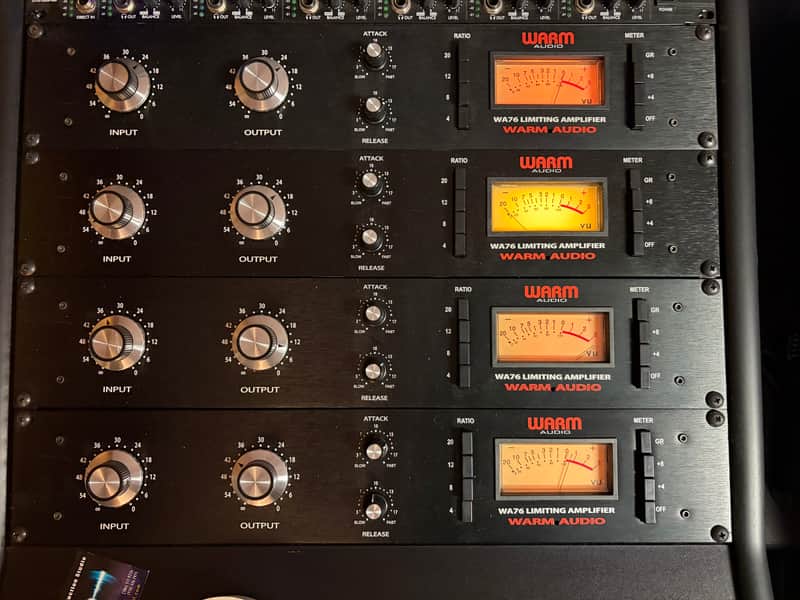Set meter to +4 on the second WA76
Viewport: 800px width, 600px height.
click(636, 222)
